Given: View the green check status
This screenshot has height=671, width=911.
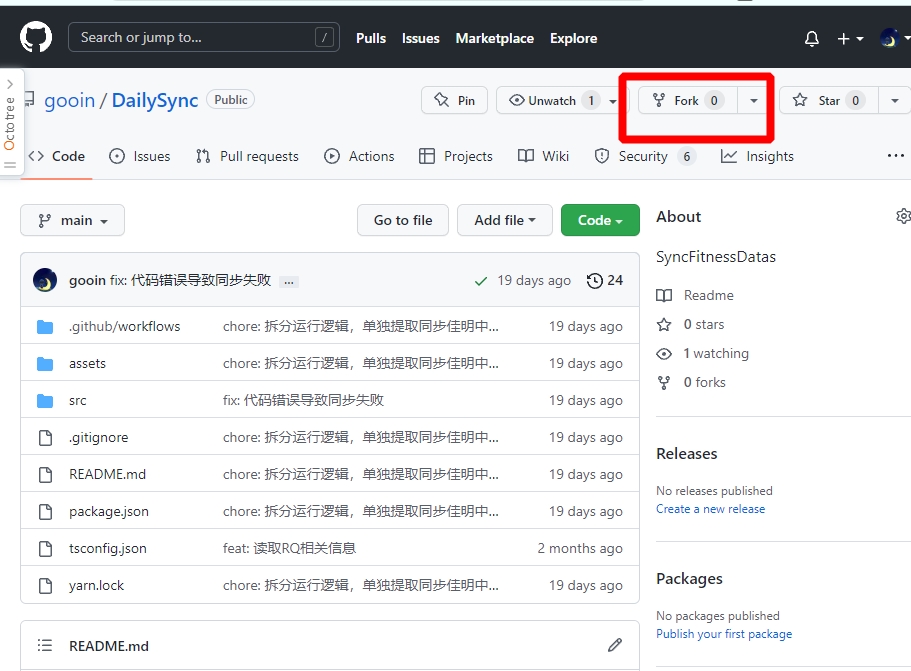Looking at the screenshot, I should (480, 281).
